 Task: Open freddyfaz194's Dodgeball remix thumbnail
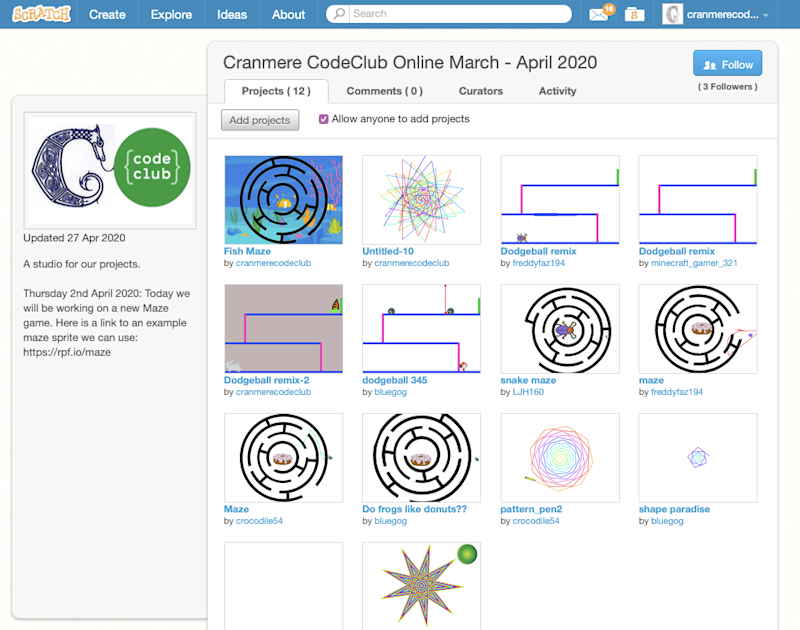click(x=560, y=199)
